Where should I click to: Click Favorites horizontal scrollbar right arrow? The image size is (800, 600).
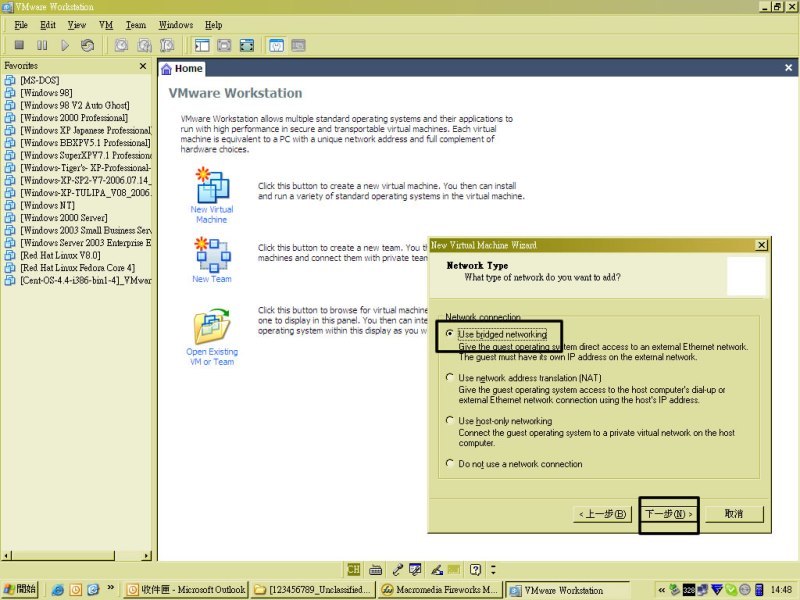tap(147, 556)
